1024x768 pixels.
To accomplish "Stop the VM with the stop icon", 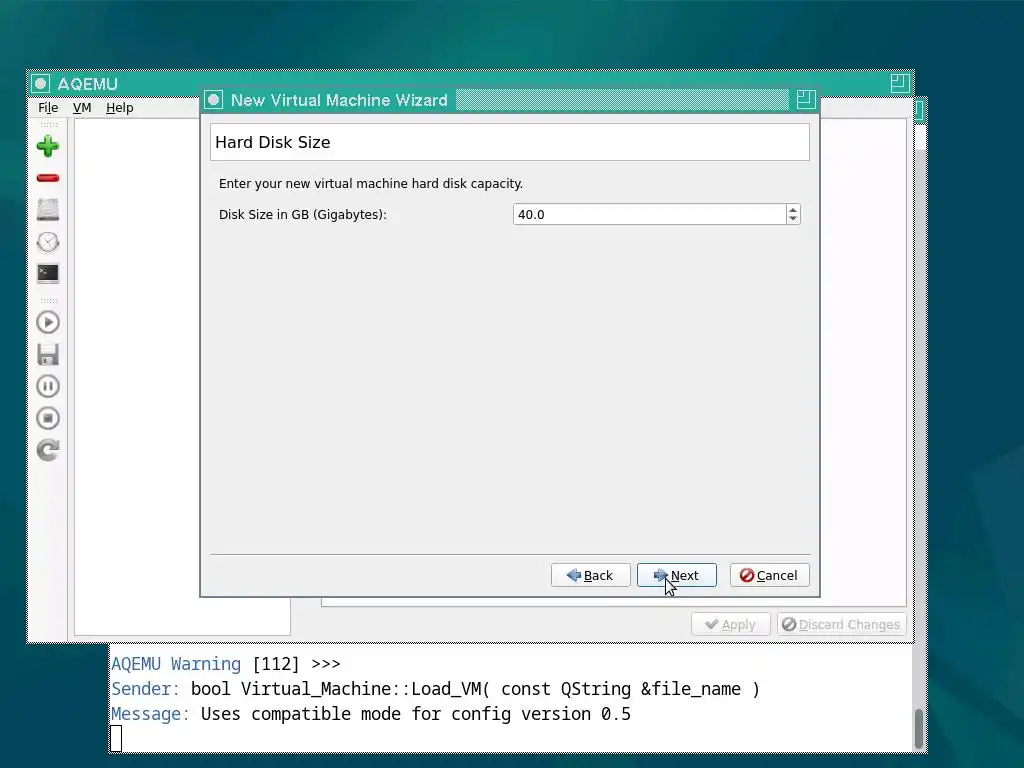I will pos(48,418).
